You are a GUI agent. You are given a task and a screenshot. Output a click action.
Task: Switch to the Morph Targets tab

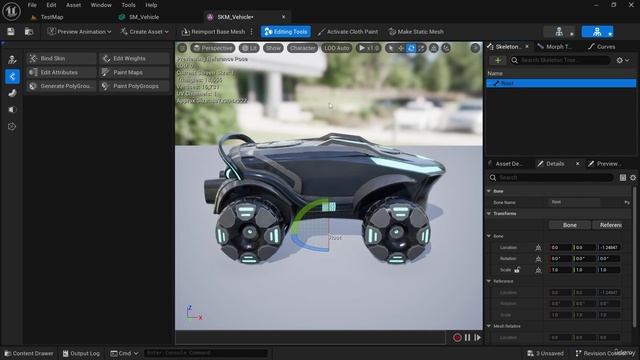(555, 47)
